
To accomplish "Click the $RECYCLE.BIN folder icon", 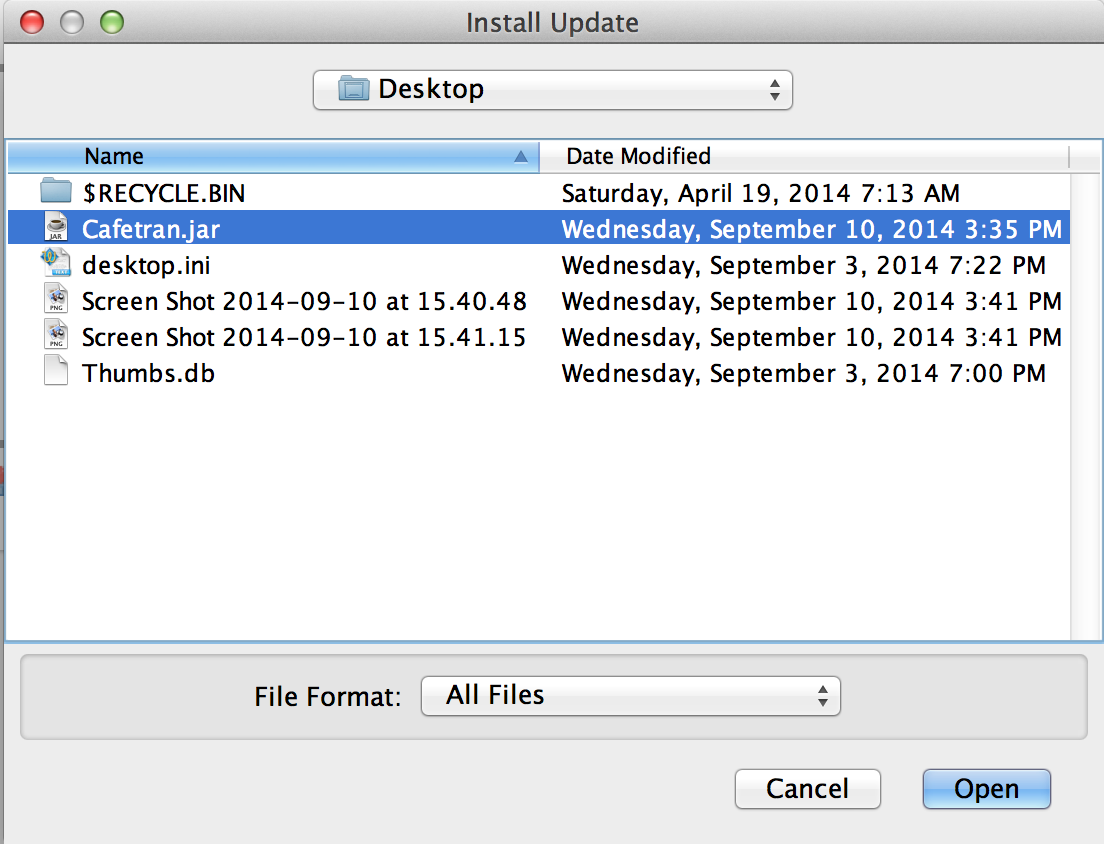I will pyautogui.click(x=56, y=192).
